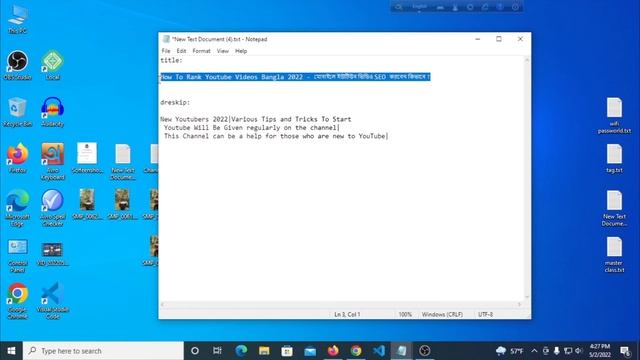
Task: Open the notification center icon
Action: (625, 351)
